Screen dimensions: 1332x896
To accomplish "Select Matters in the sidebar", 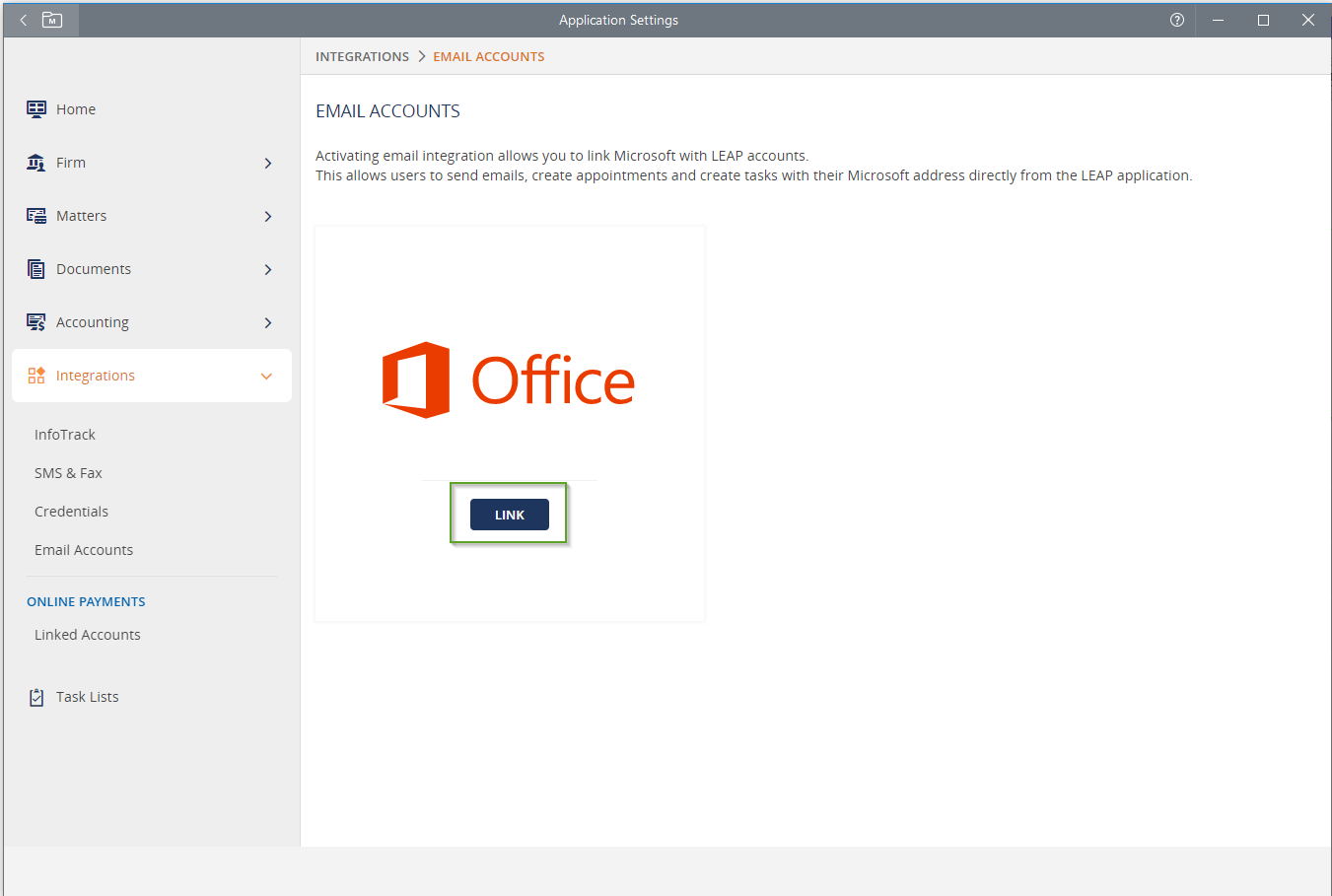I will point(81,216).
